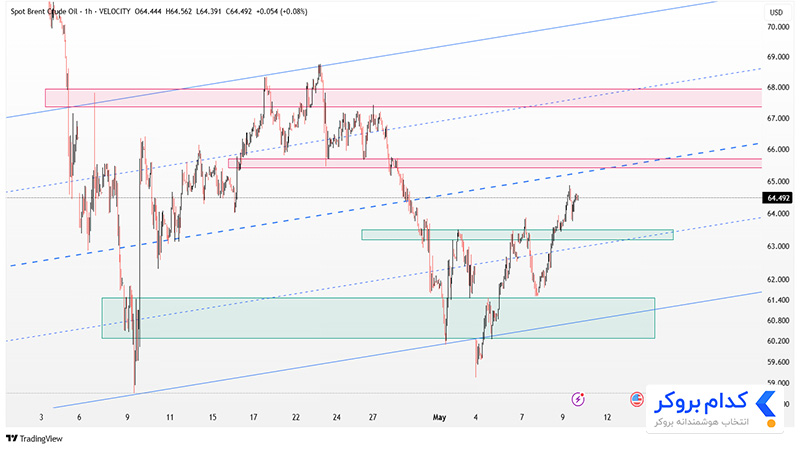Screen dimensions: 800x450
Task: Click the 22 date on the time axis
Action: [296, 417]
